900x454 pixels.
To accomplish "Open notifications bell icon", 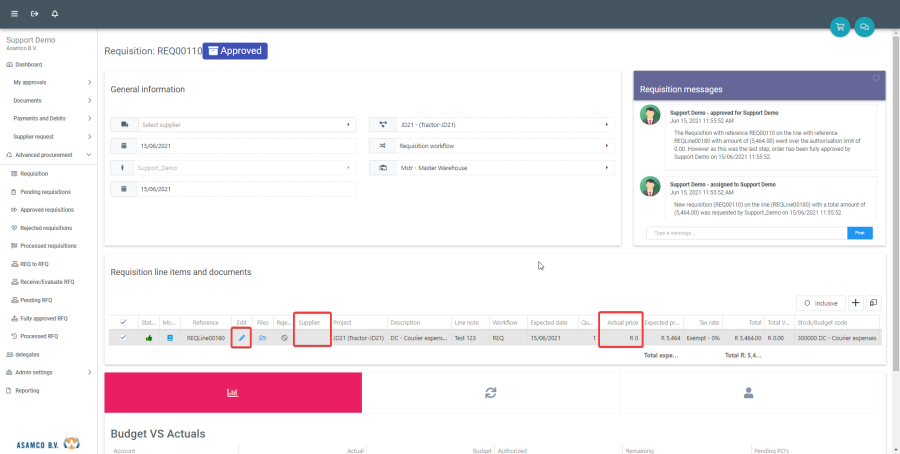I will tap(54, 13).
